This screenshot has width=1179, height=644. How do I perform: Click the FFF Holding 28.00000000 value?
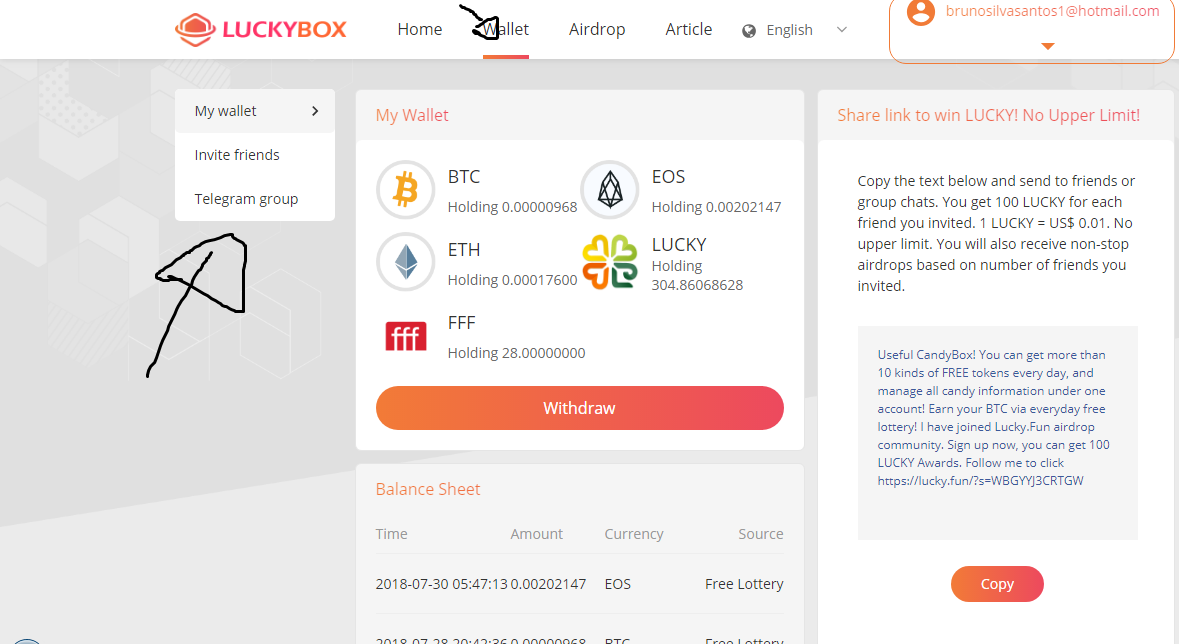click(x=517, y=353)
